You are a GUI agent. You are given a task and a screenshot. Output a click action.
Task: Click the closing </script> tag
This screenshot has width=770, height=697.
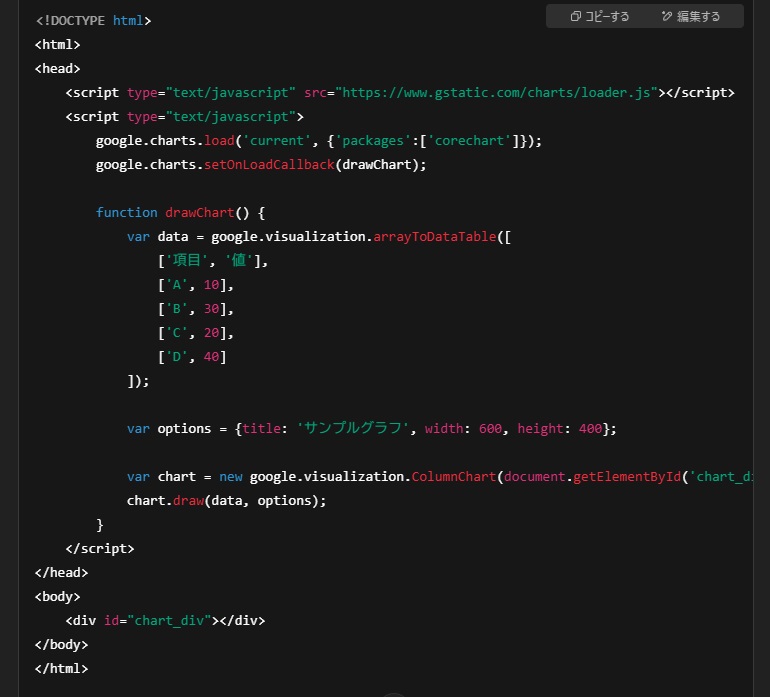tap(100, 549)
